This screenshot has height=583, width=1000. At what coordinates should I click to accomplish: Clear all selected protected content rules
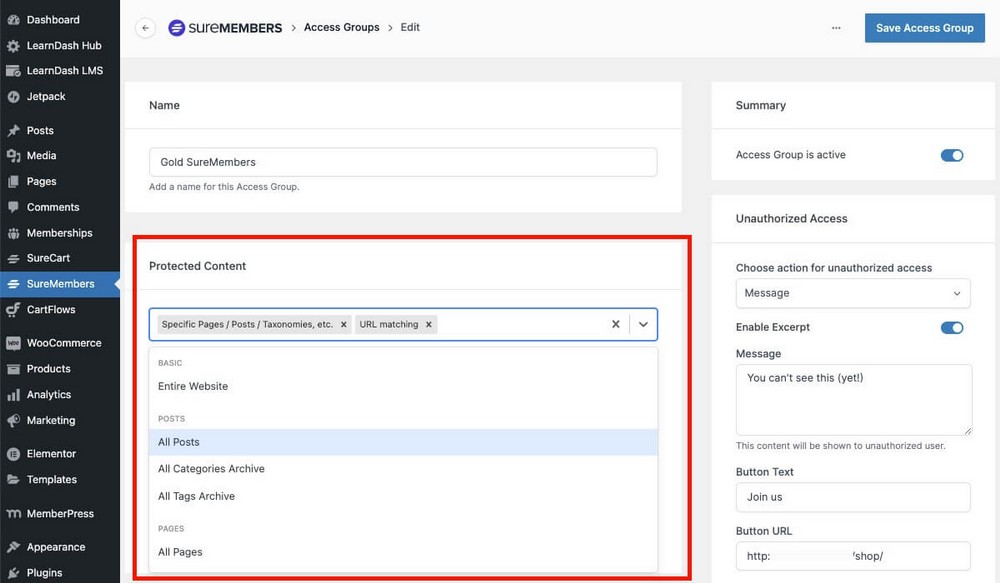point(615,325)
